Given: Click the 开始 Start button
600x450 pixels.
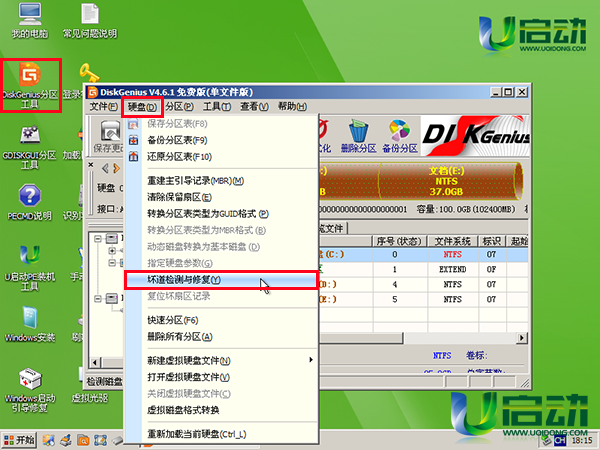Looking at the screenshot, I should [19, 440].
